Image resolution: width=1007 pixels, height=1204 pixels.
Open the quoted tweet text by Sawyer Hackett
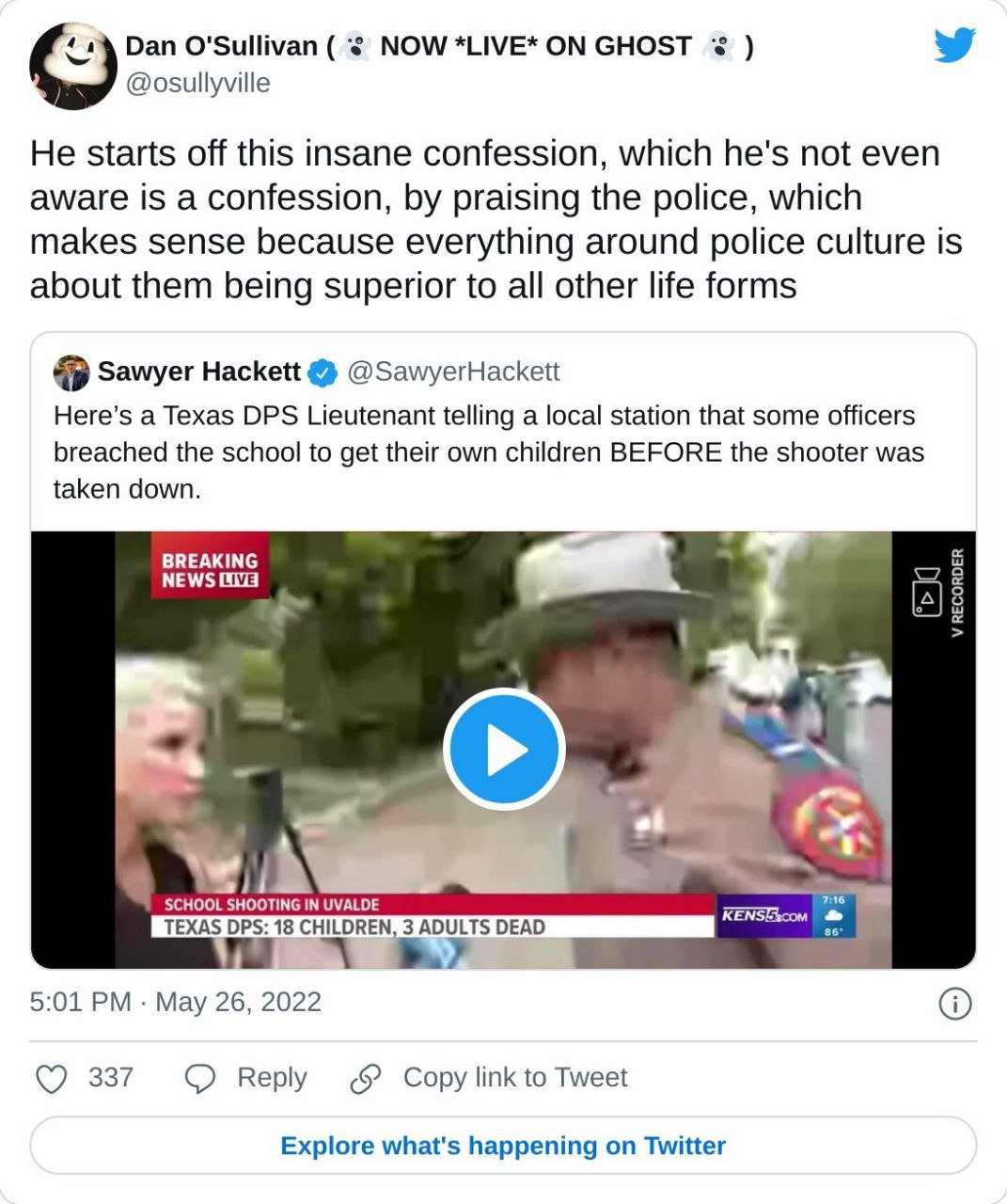tap(489, 452)
